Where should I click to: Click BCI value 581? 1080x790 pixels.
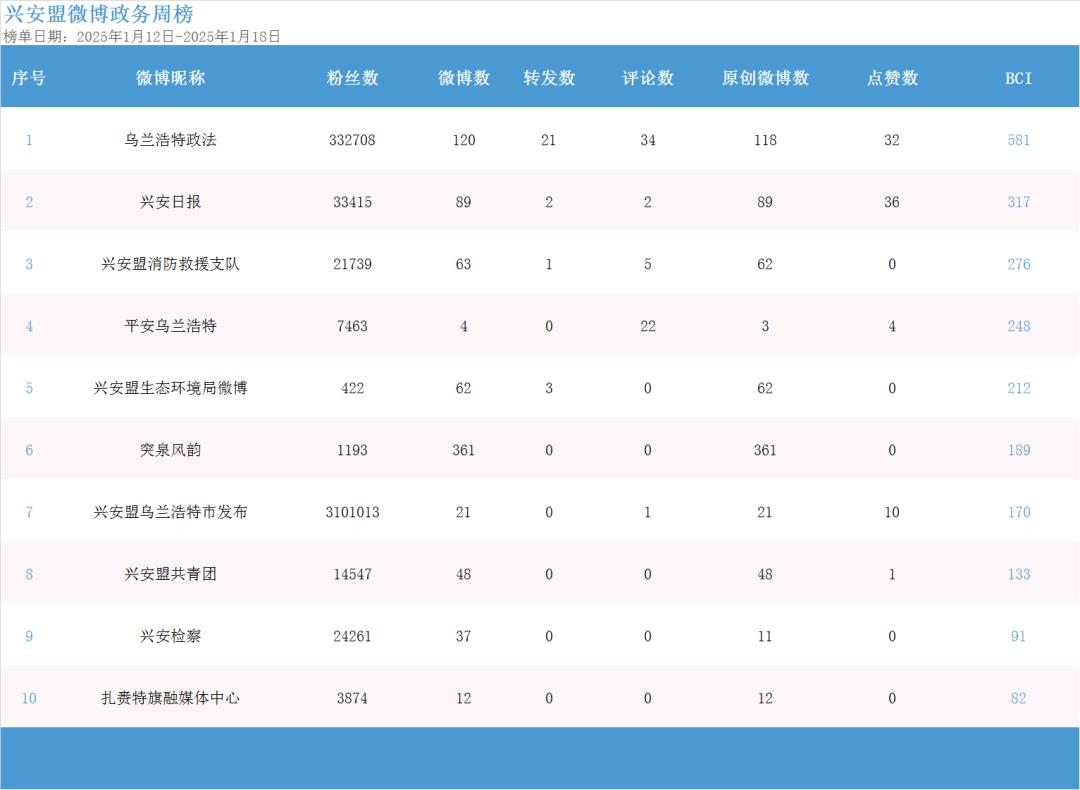point(1018,140)
